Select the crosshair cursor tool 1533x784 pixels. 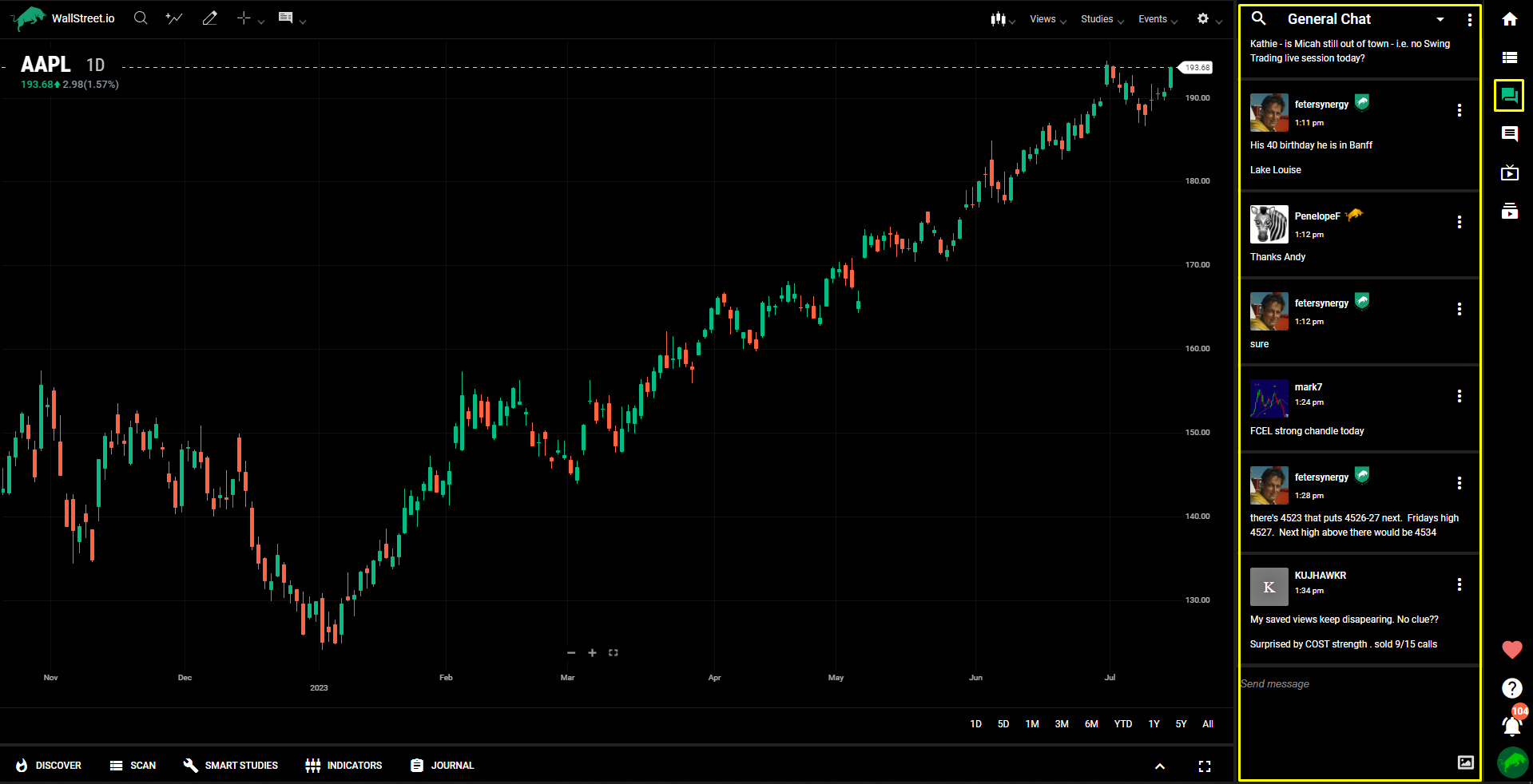(244, 18)
